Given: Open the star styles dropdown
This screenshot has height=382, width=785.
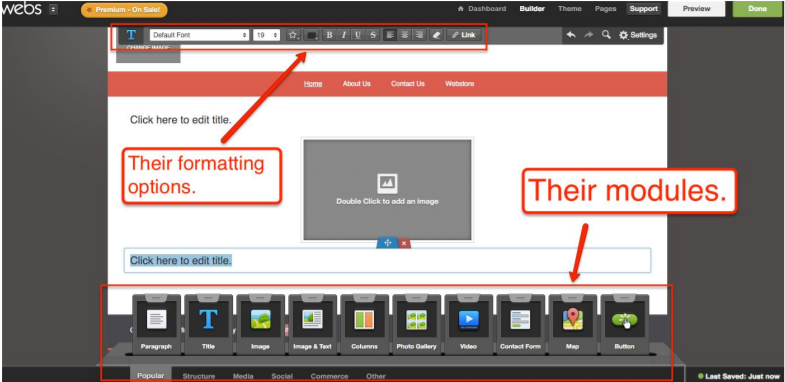Looking at the screenshot, I should coord(293,35).
